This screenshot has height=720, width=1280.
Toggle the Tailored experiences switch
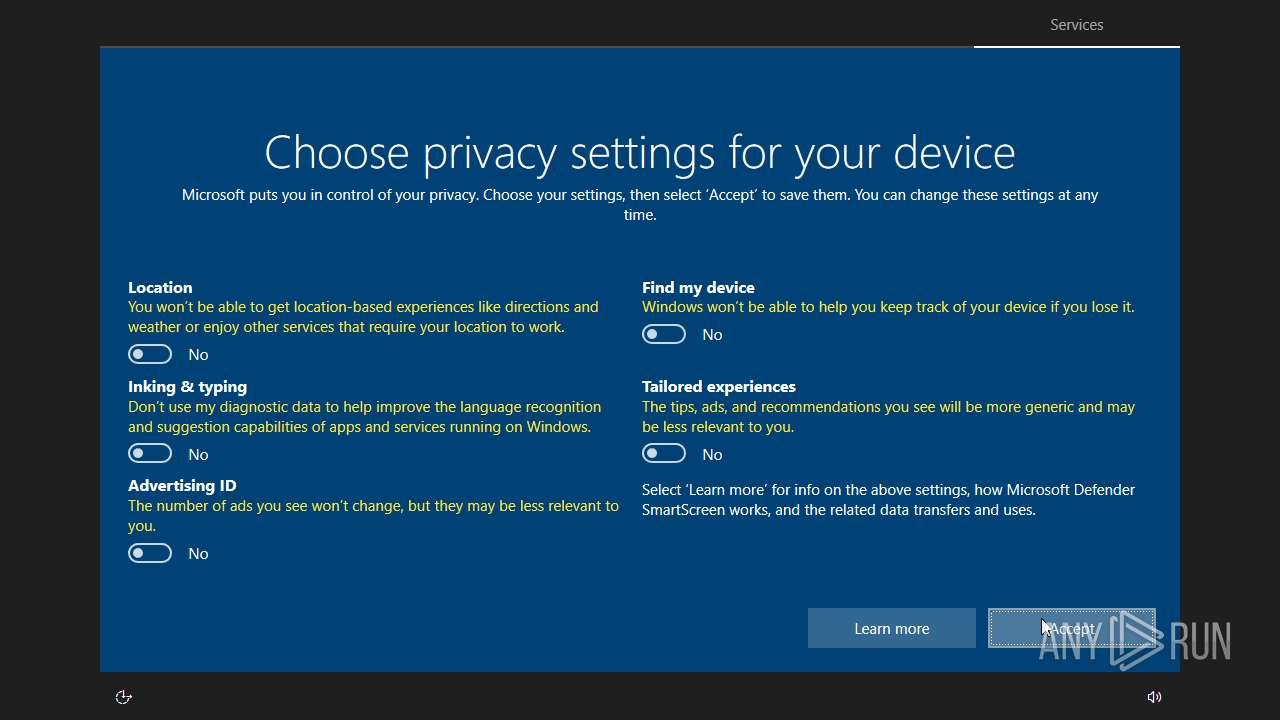point(664,454)
